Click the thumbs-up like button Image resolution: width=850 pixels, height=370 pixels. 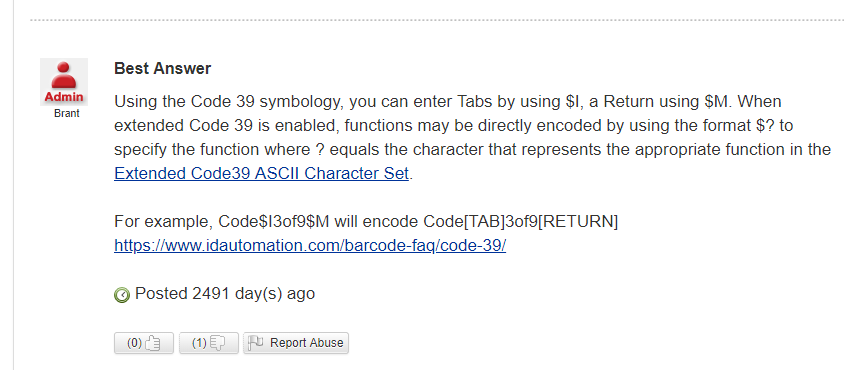click(x=144, y=343)
